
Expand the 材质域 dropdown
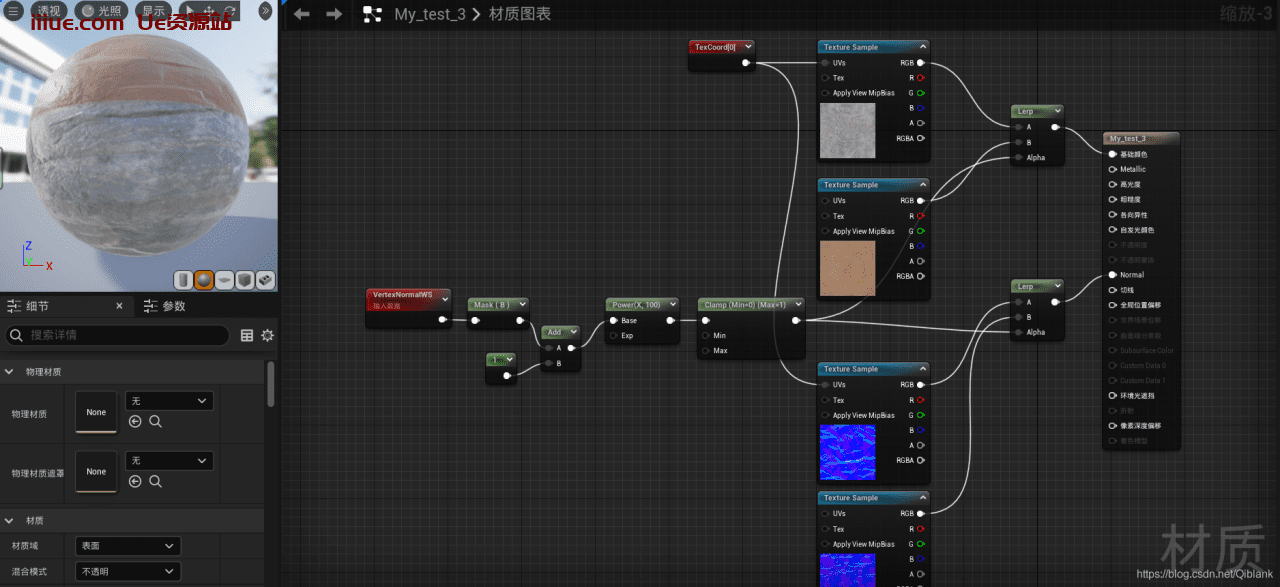coord(128,546)
